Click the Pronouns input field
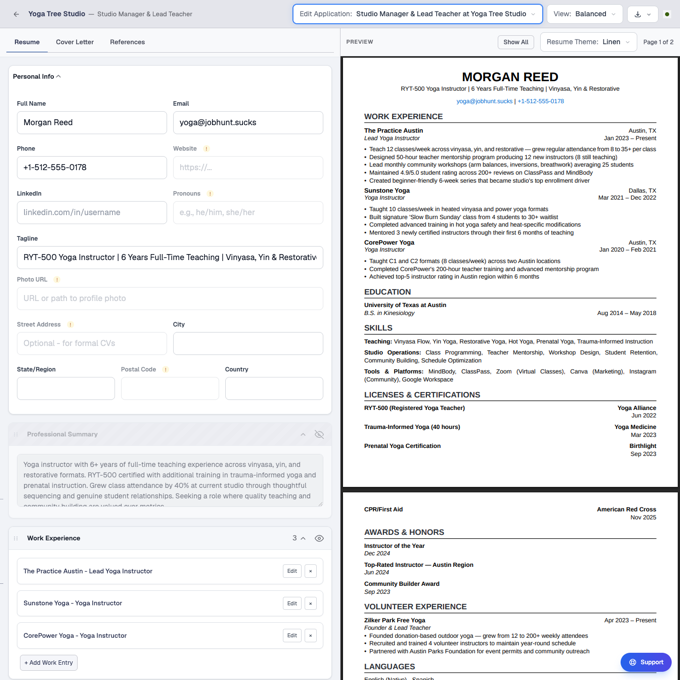The image size is (680, 680). point(248,212)
